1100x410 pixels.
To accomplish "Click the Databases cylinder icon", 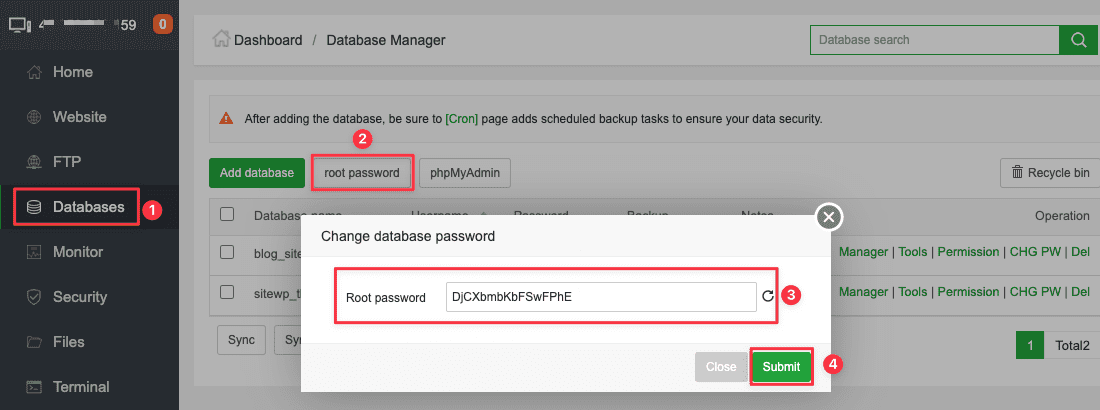I will coord(34,207).
